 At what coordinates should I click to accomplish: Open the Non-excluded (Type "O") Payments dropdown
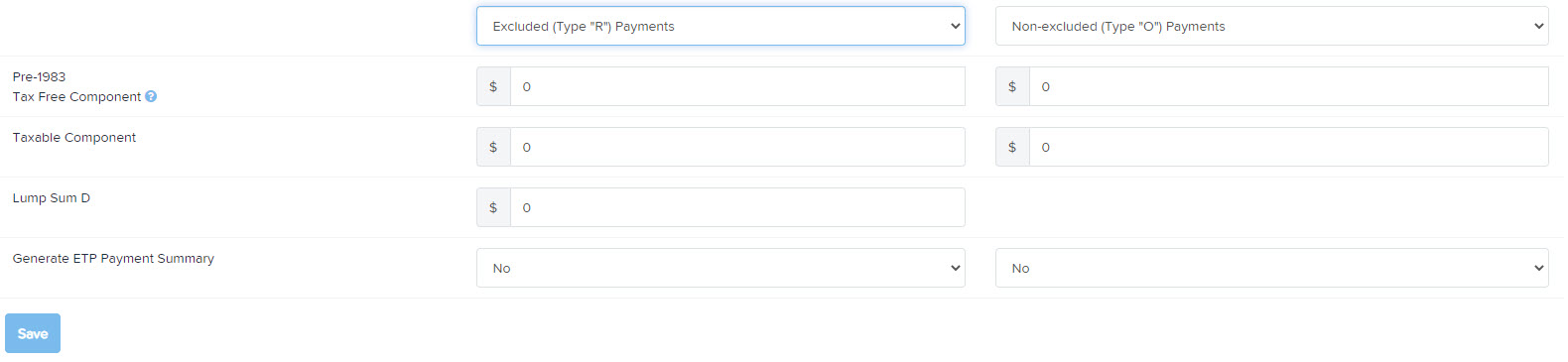point(1272,26)
